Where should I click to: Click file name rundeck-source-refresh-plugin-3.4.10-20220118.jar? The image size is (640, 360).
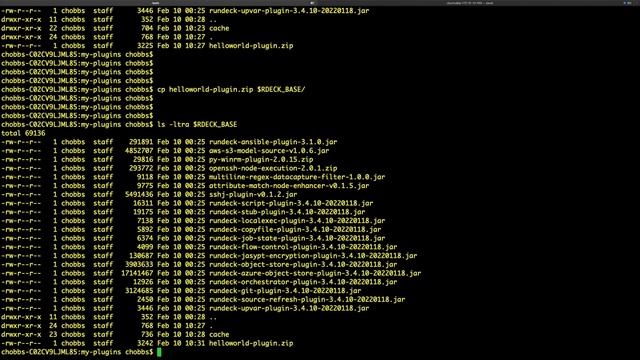coord(307,300)
